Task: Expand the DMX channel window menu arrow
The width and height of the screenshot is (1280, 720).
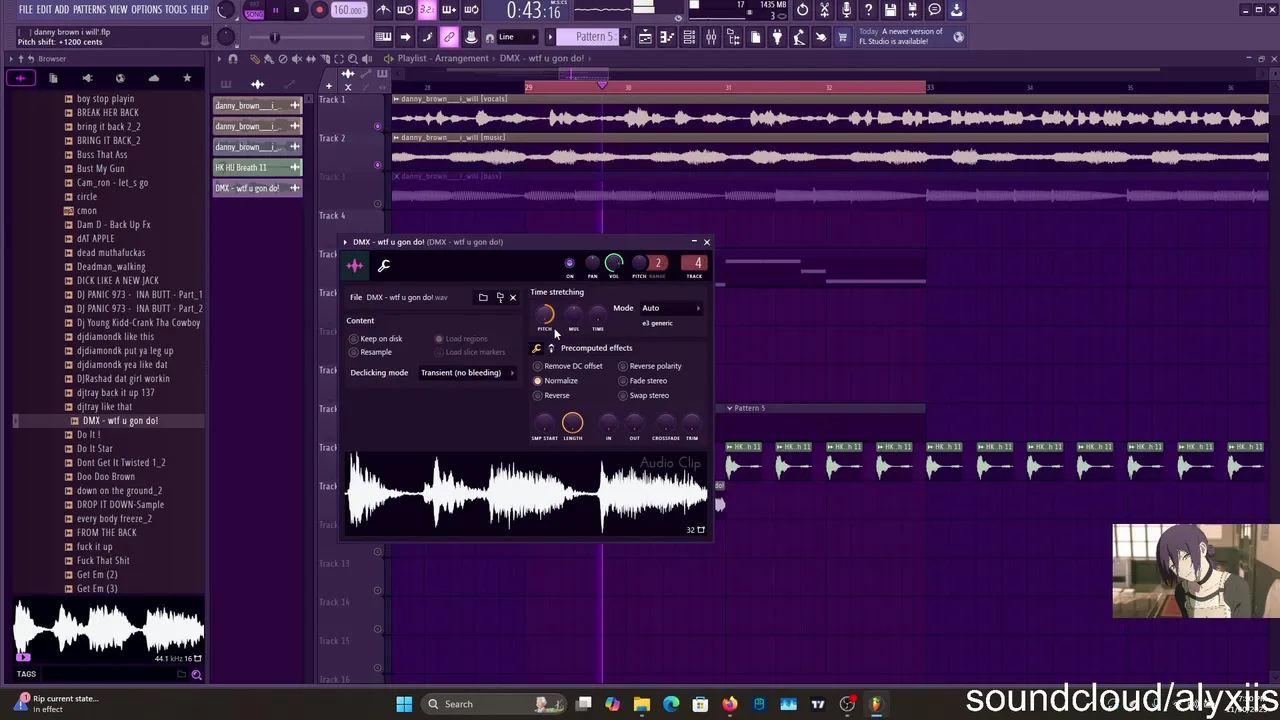Action: 345,242
